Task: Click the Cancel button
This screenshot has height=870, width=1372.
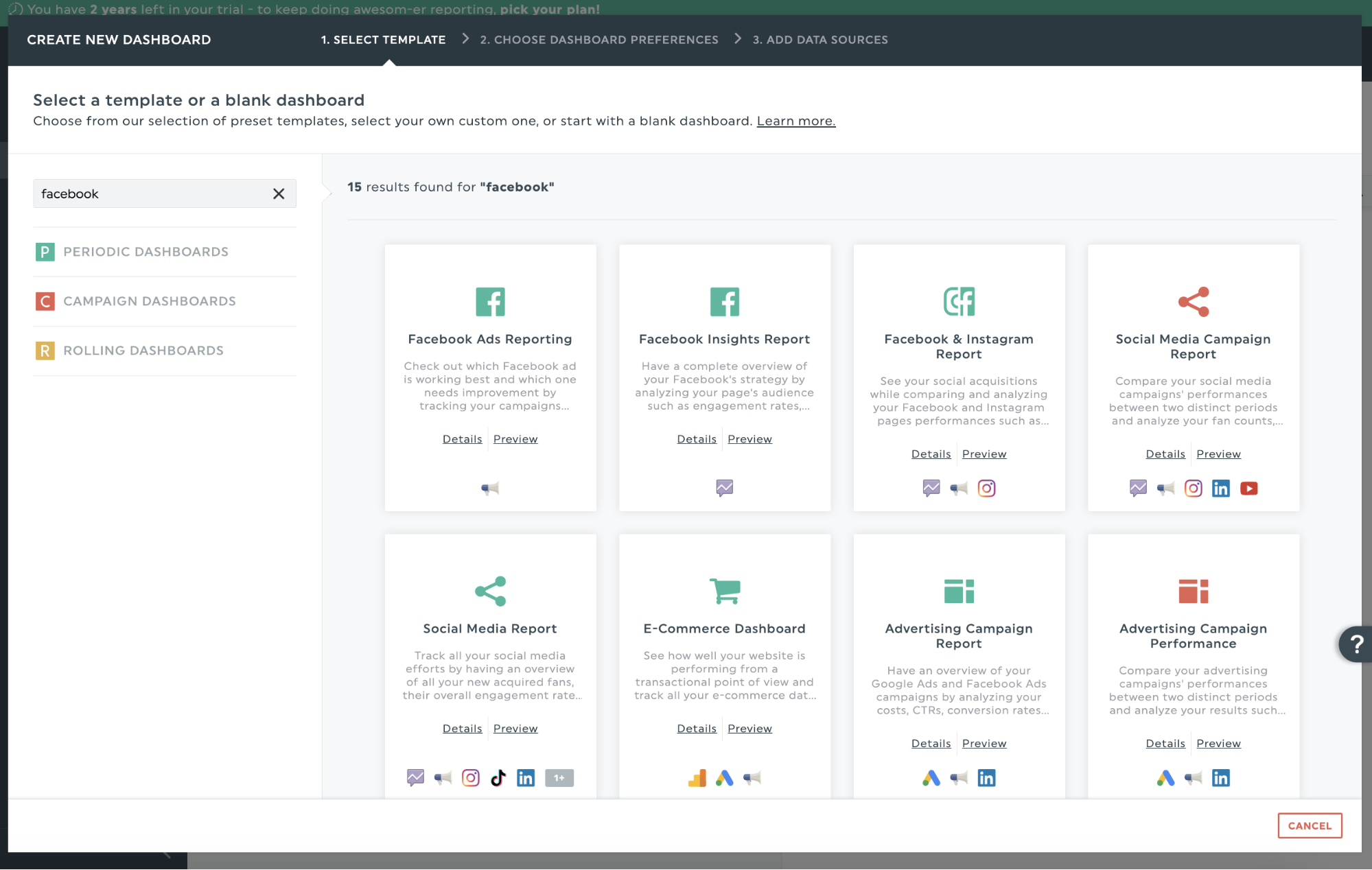Action: click(x=1310, y=826)
